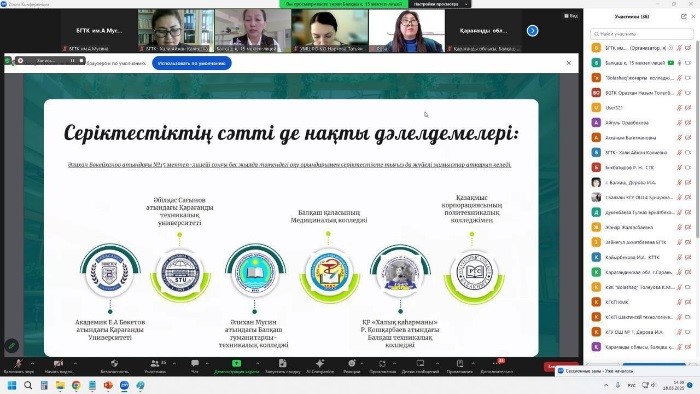Open the More options icon with badge
This screenshot has height=394, width=700.
(496, 364)
